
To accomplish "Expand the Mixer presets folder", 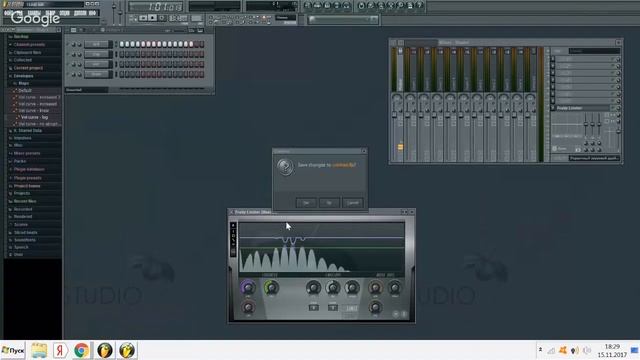I will (27, 153).
